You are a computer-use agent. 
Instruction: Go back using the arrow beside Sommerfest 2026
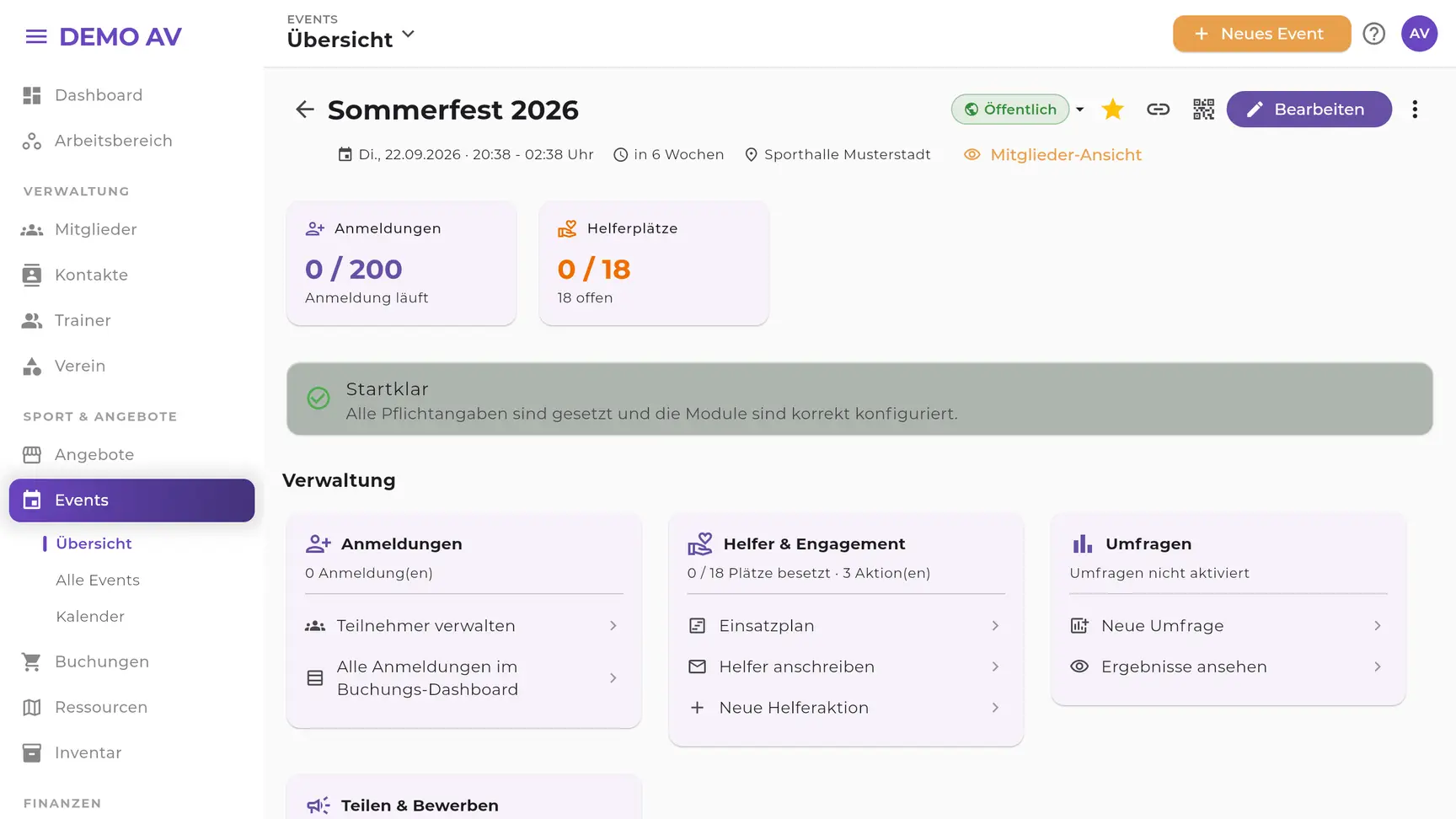[305, 110]
